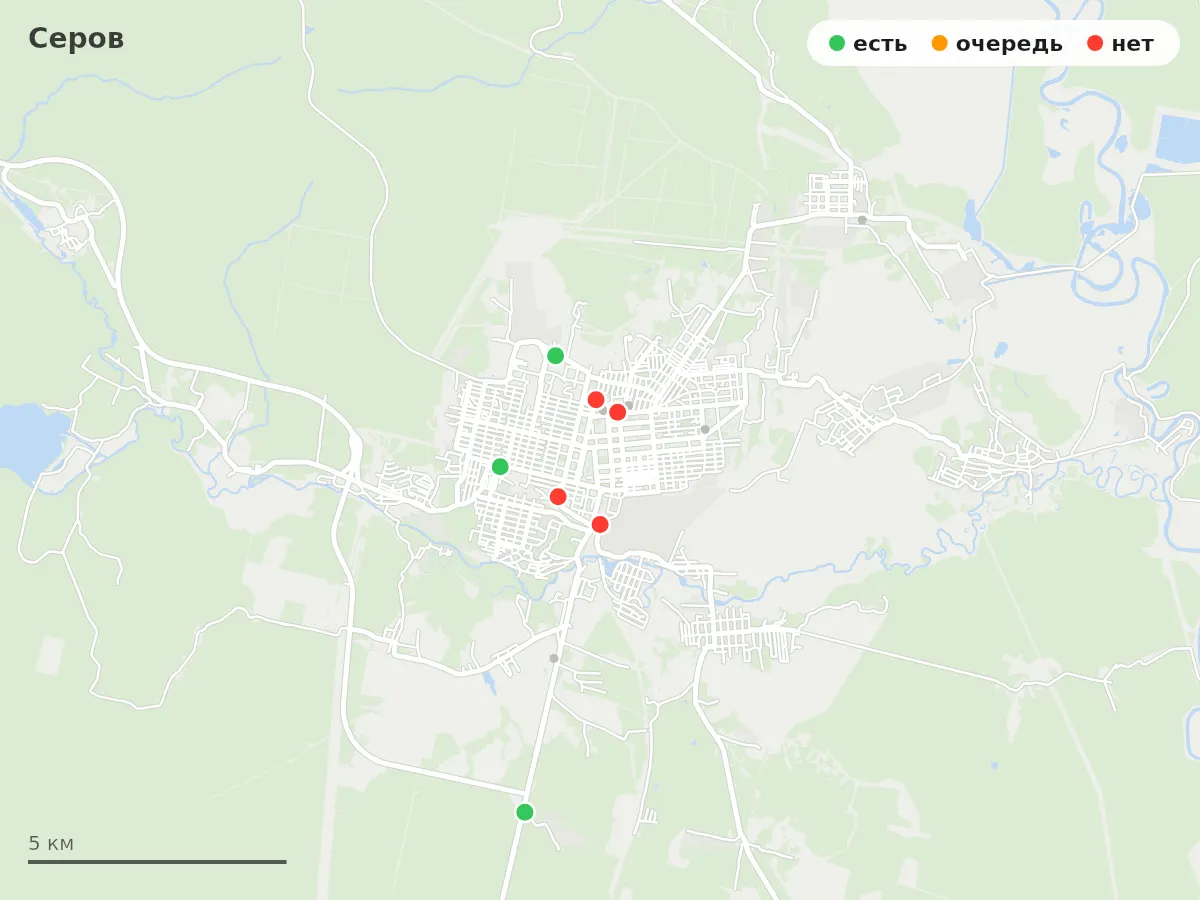The height and width of the screenshot is (900, 1200).
Task: Click the "5 км" scale bar
Action: pos(157,861)
